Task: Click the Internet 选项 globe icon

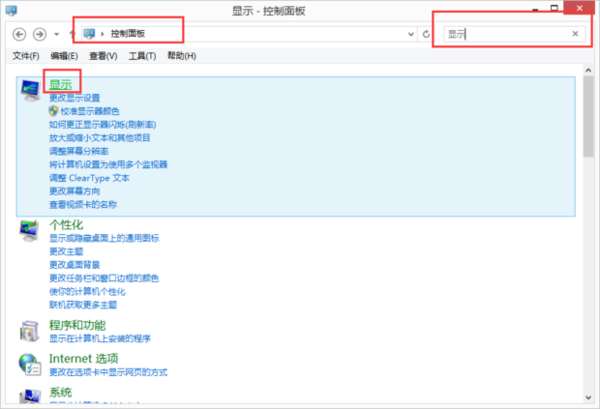Action: 30,364
